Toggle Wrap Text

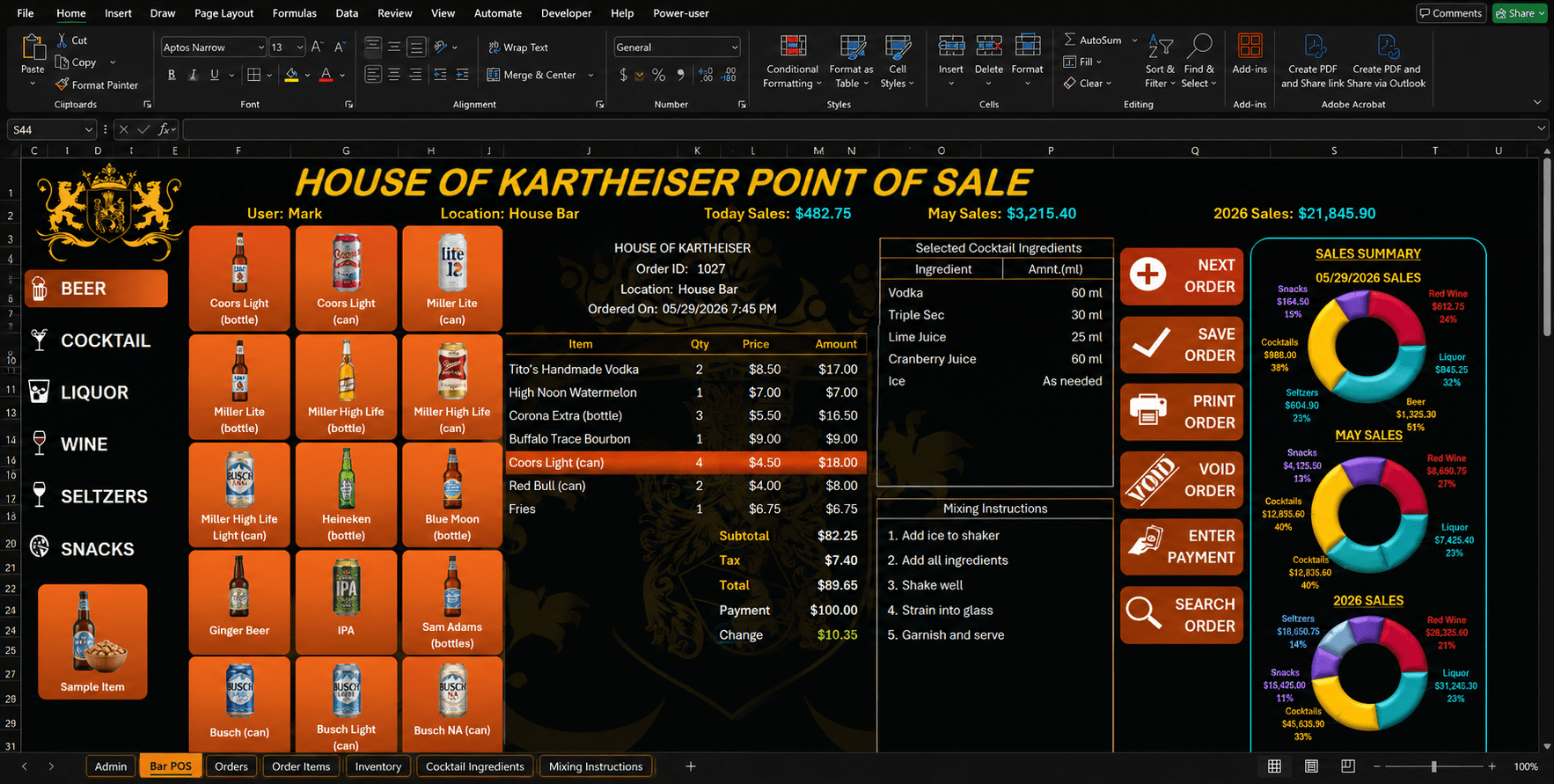coord(518,48)
